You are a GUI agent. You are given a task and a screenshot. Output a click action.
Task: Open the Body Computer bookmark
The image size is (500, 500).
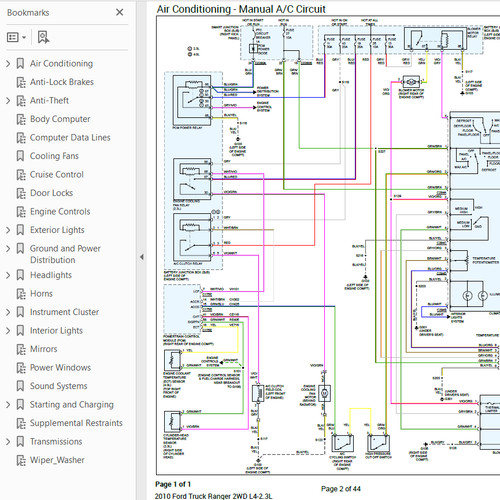point(60,119)
